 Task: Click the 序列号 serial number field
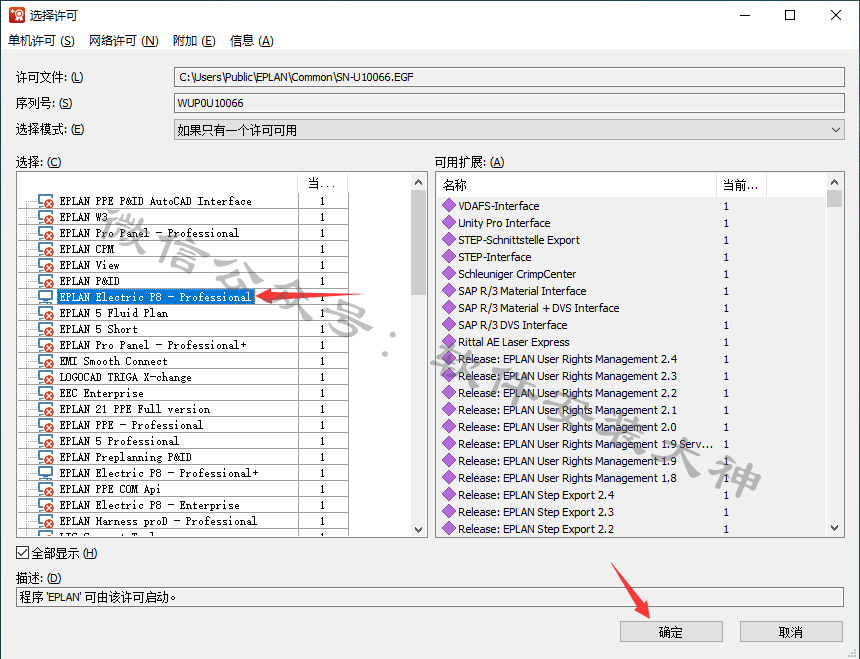click(509, 103)
